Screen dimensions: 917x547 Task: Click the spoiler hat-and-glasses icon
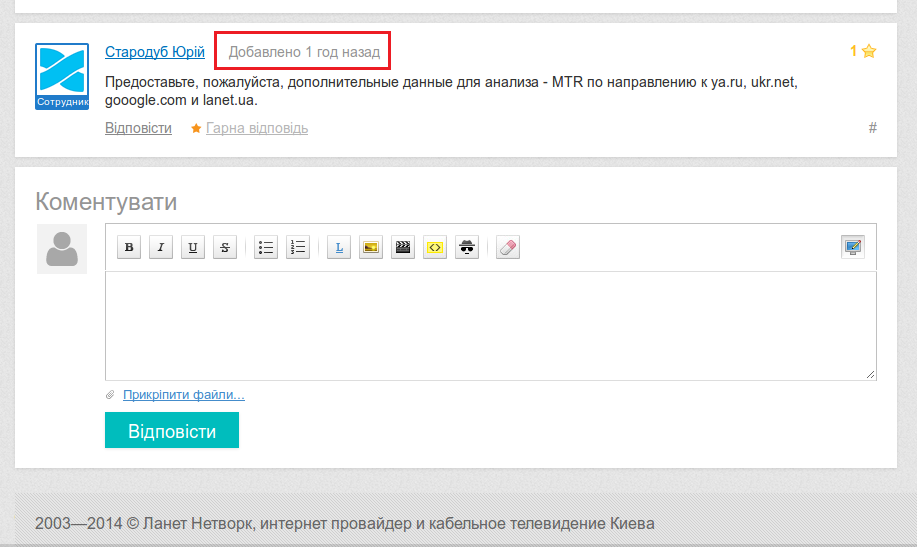[x=467, y=248]
